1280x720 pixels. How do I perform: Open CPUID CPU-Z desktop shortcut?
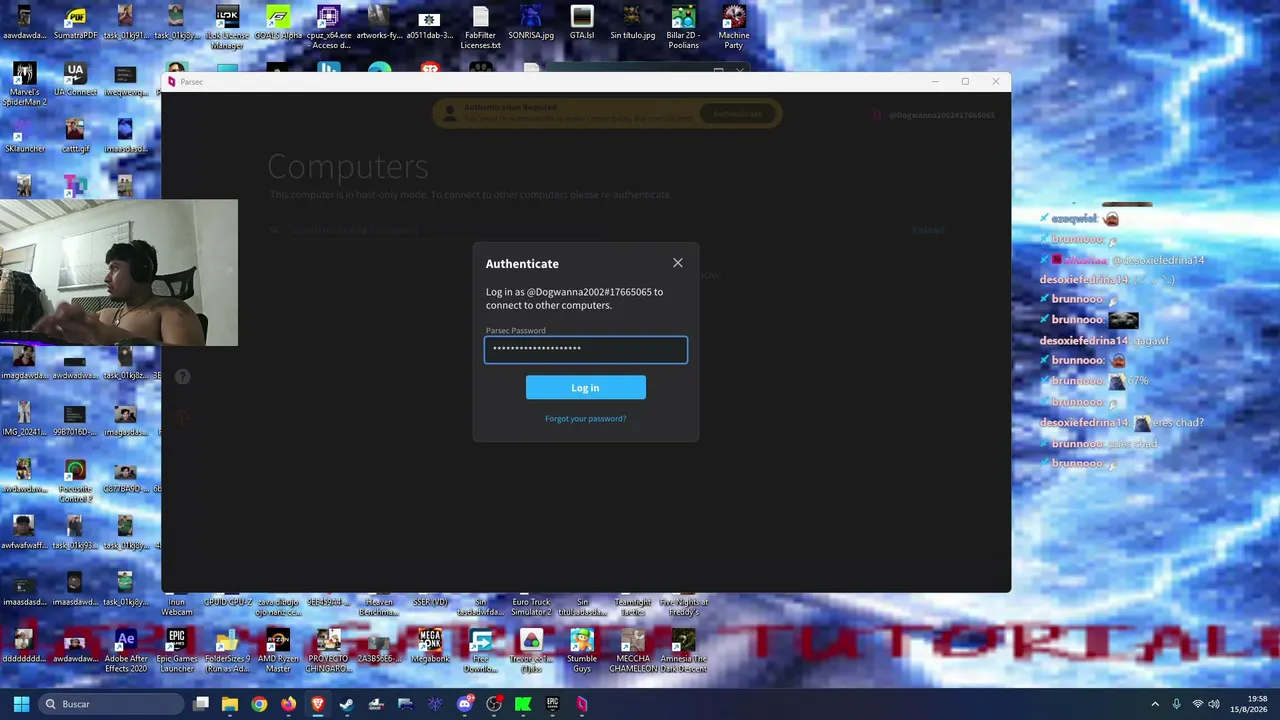pos(227,602)
